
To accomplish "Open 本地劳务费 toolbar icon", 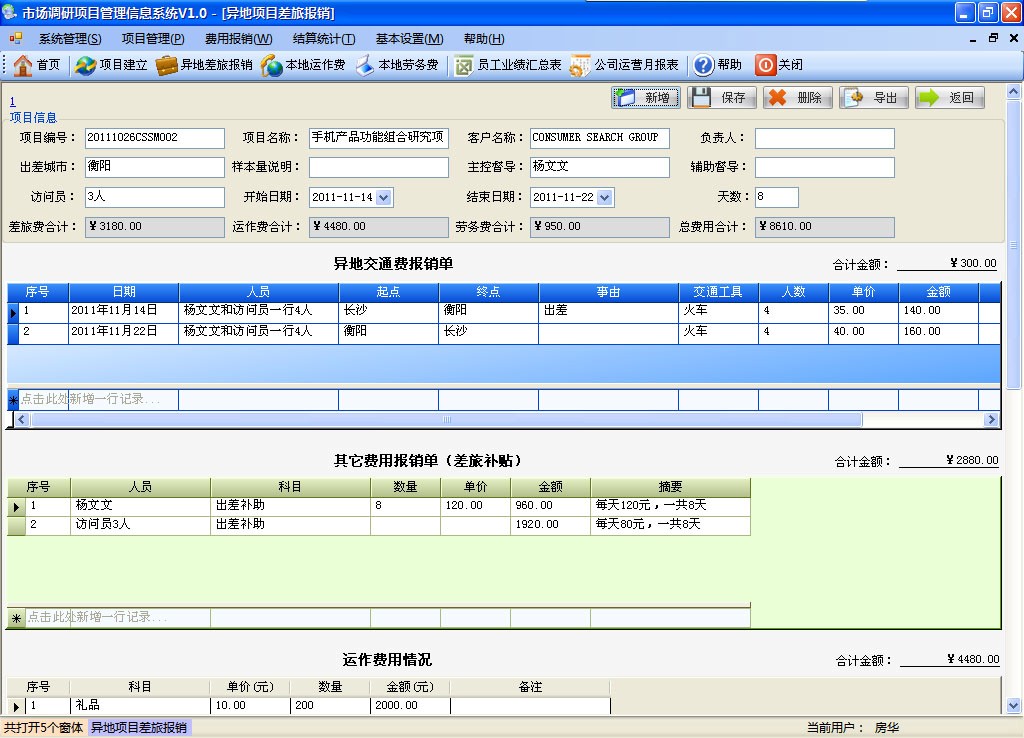I will (364, 65).
